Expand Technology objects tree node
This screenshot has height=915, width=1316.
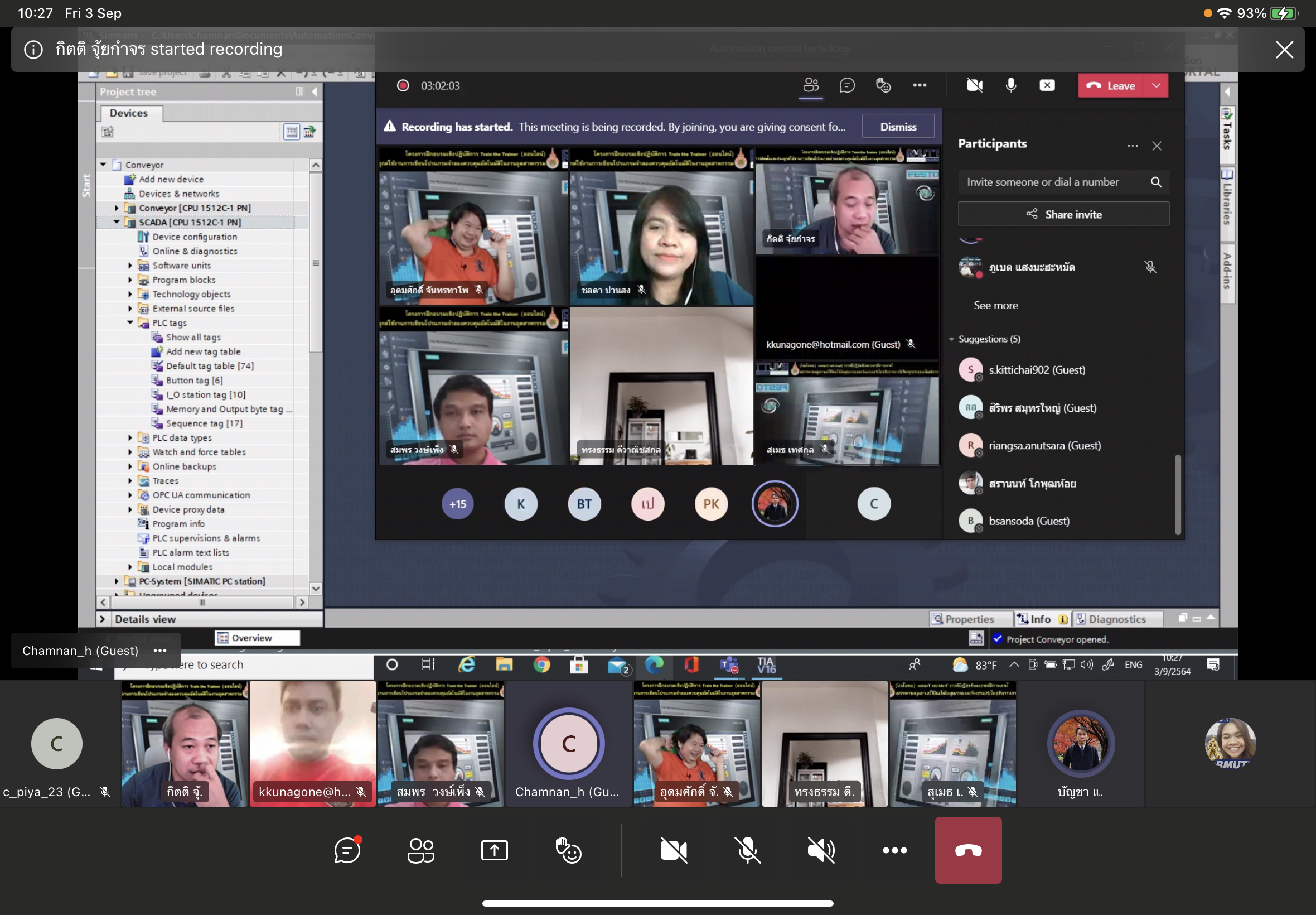pos(130,294)
